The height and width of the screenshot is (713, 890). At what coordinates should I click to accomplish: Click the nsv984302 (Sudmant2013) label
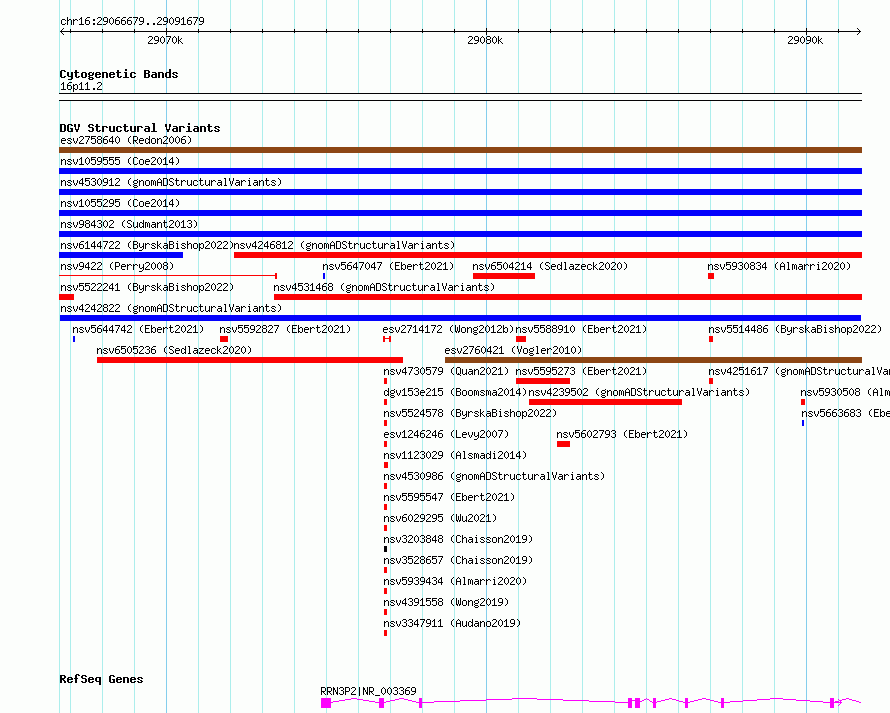[129, 224]
